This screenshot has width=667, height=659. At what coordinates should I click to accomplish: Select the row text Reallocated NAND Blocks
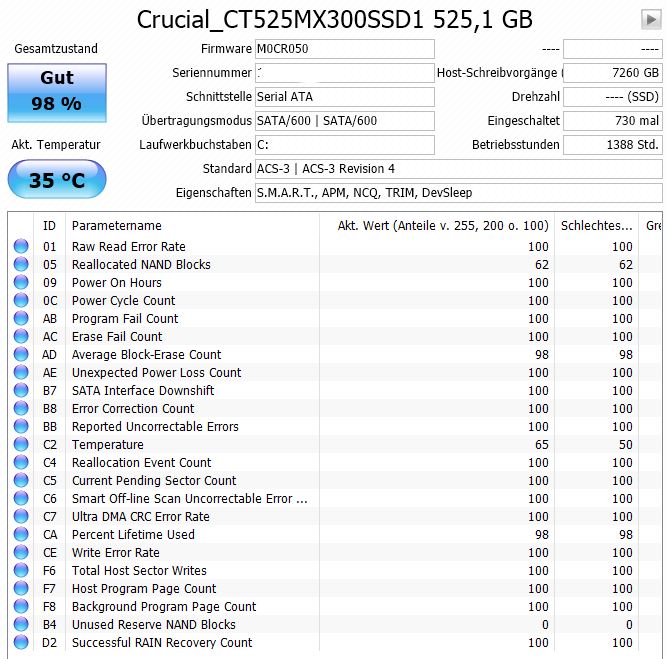(x=141, y=265)
